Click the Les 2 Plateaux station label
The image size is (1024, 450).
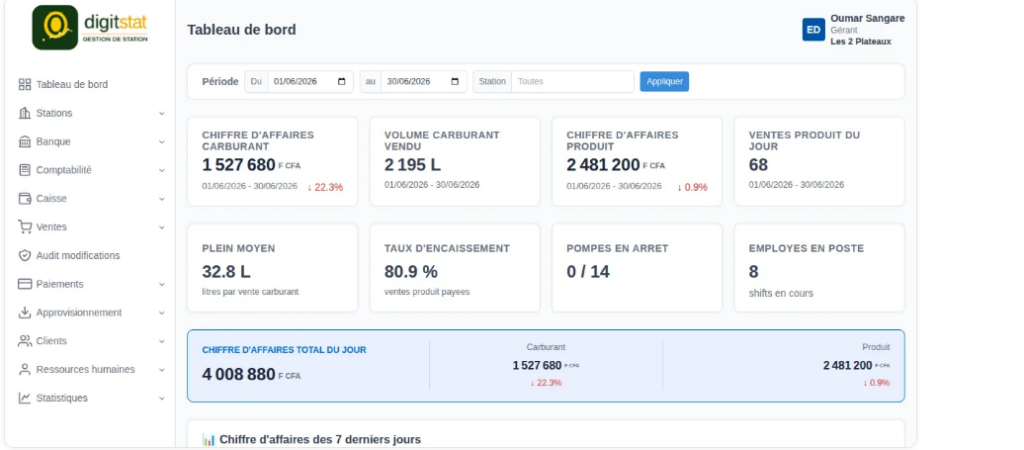coord(861,42)
